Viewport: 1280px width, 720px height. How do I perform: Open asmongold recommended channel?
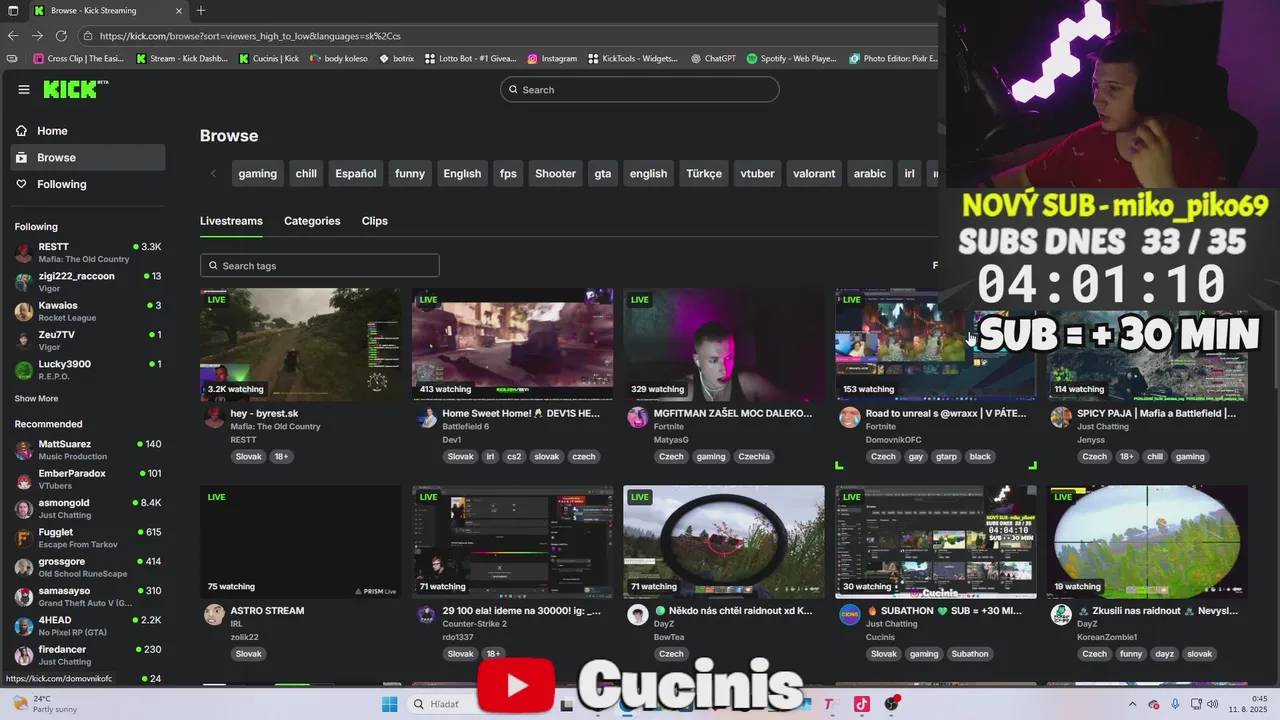coord(88,508)
